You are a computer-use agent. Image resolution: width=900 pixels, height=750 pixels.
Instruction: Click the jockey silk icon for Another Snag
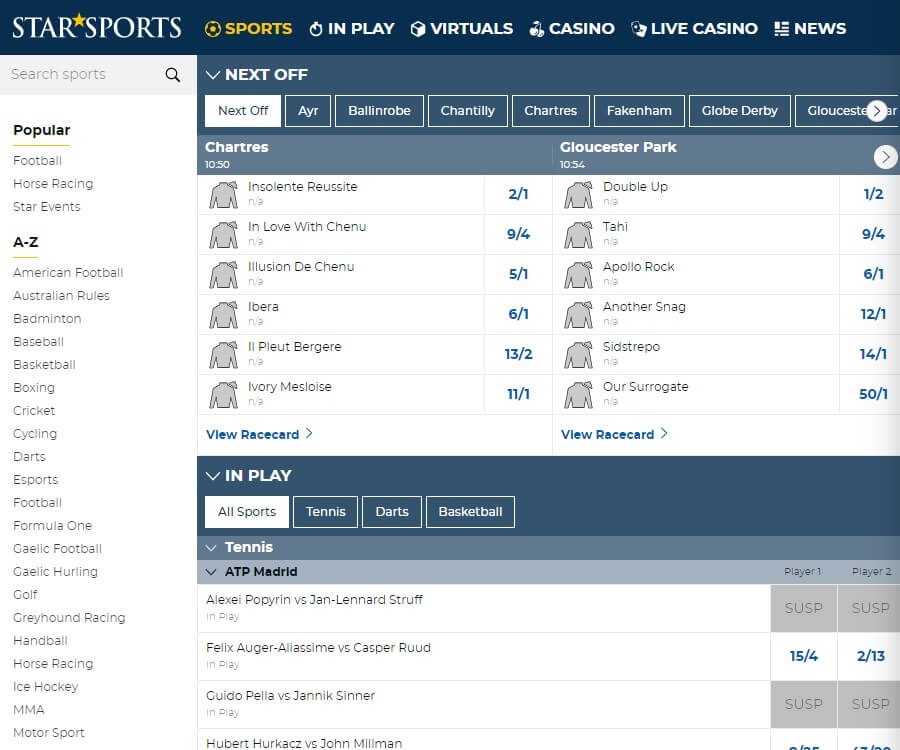click(x=579, y=314)
